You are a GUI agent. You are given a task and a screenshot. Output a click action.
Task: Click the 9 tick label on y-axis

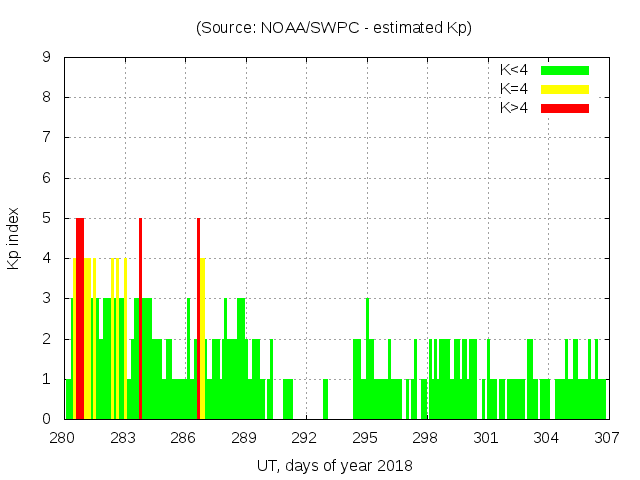(x=47, y=57)
